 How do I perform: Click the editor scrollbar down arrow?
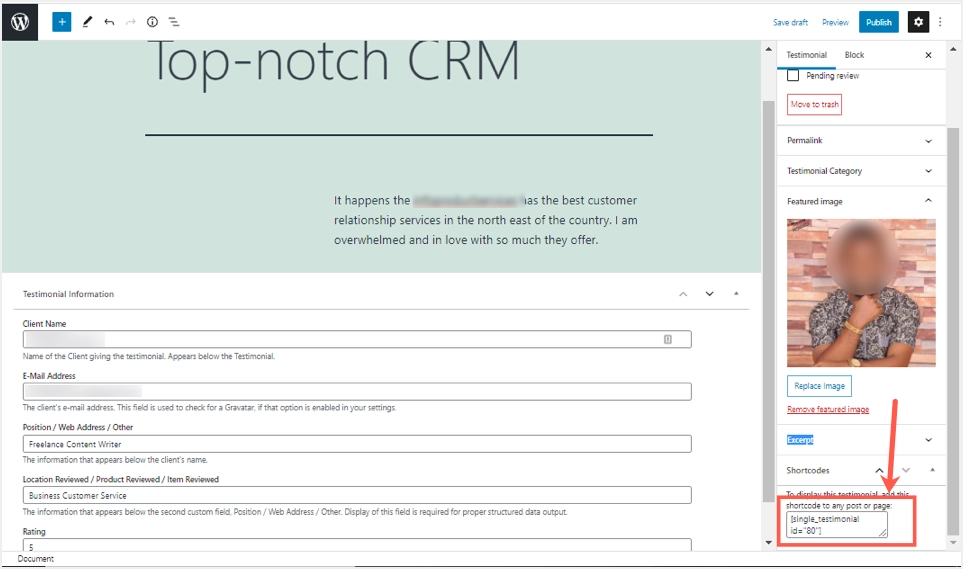(x=768, y=543)
